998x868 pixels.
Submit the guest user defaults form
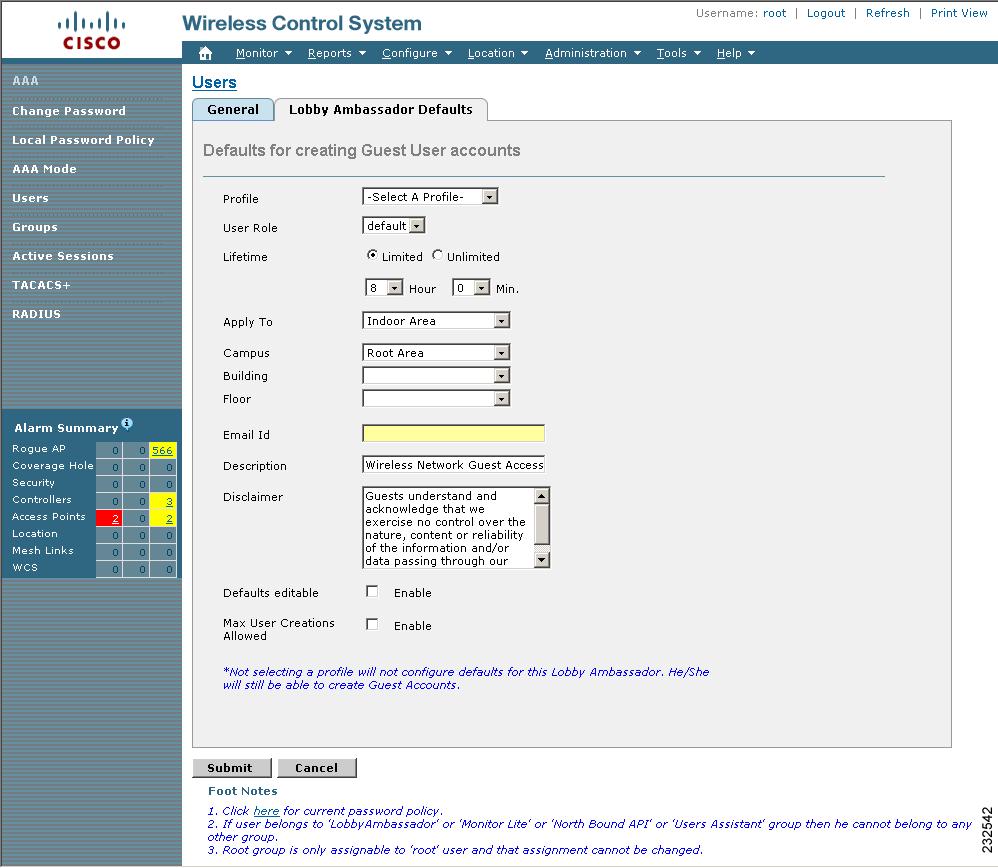pos(232,767)
